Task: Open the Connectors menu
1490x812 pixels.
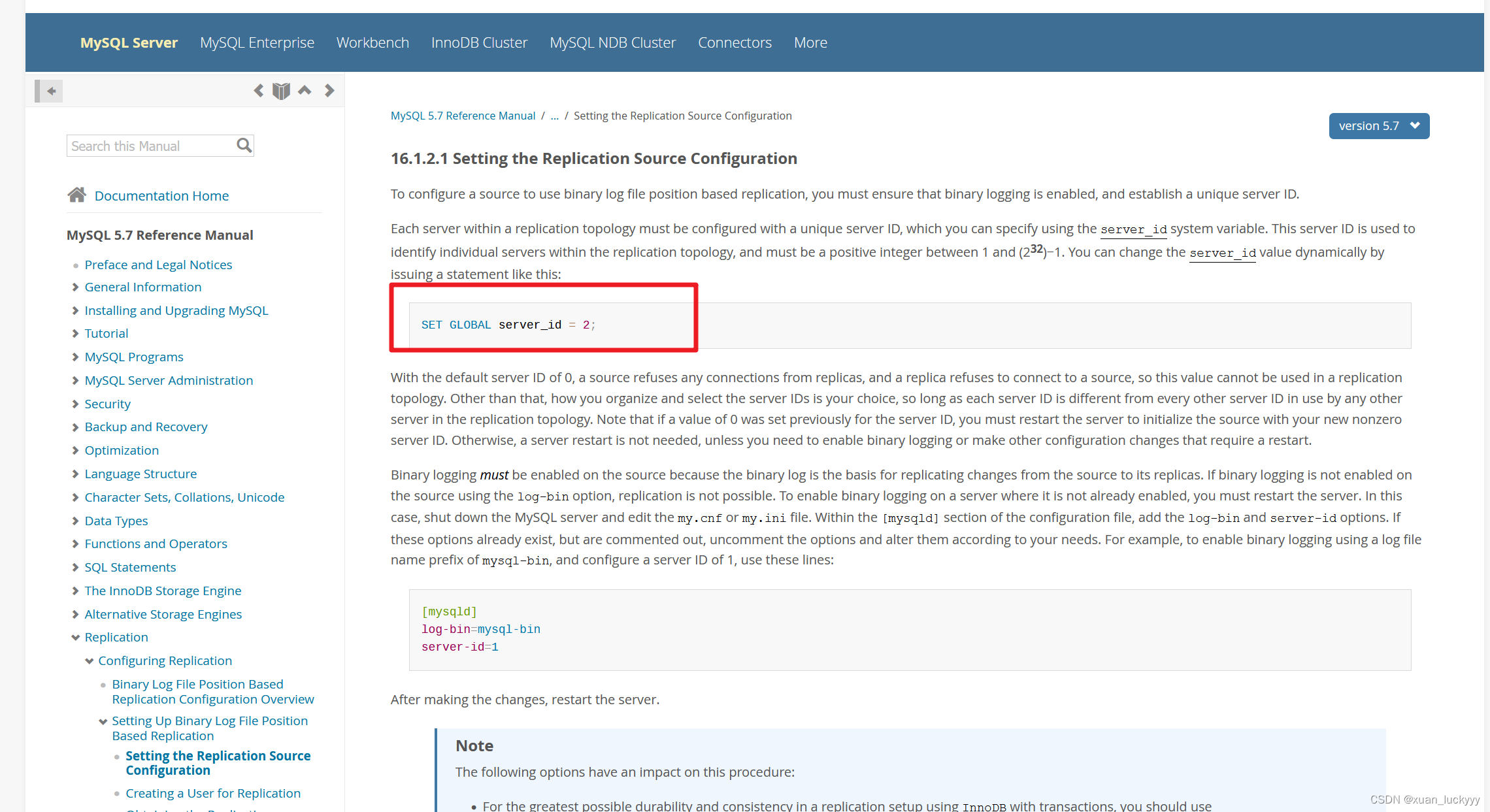Action: 735,42
